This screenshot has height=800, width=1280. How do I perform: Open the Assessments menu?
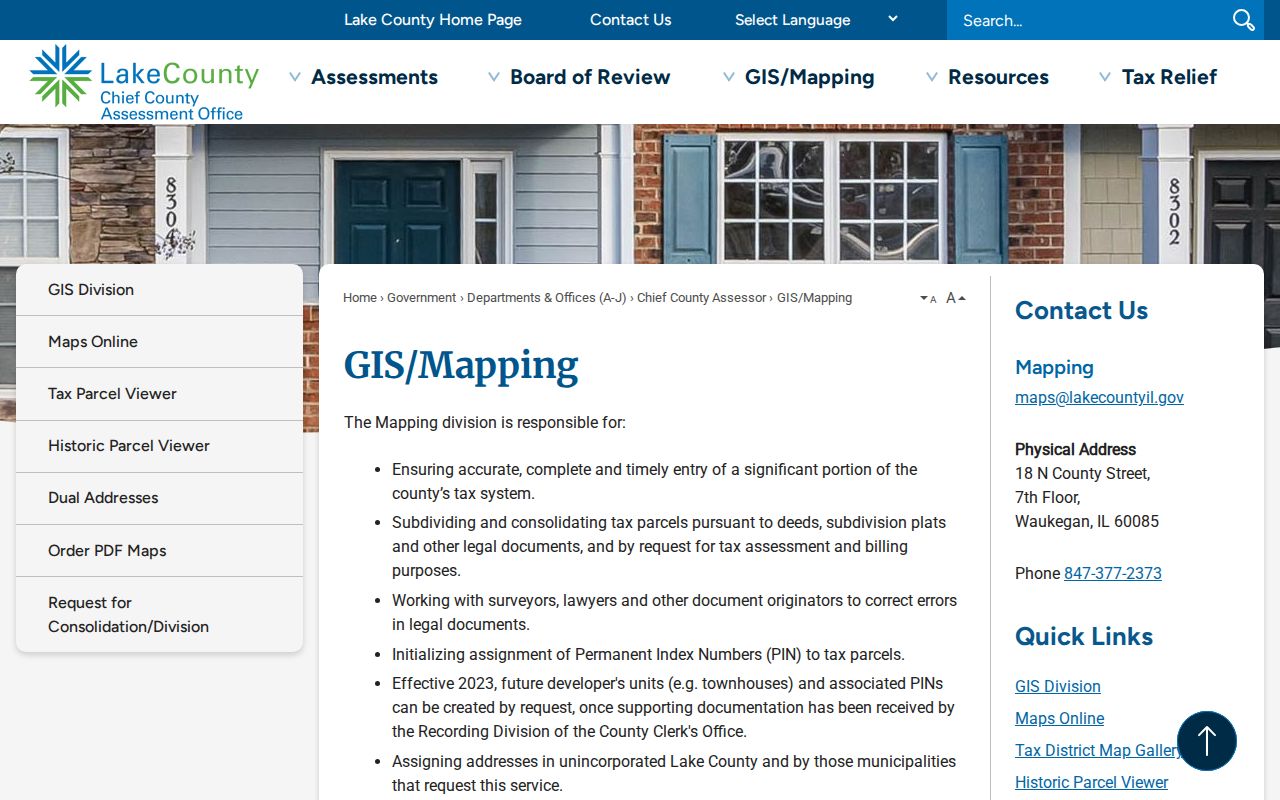click(x=374, y=77)
